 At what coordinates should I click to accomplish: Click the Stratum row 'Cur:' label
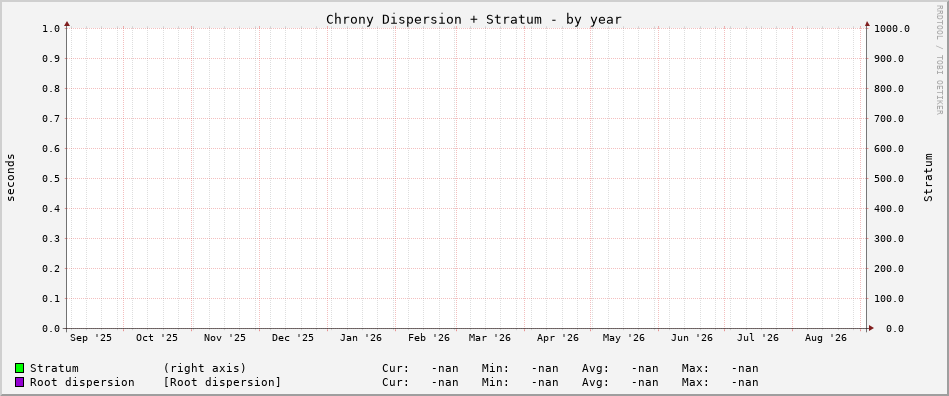coord(396,368)
